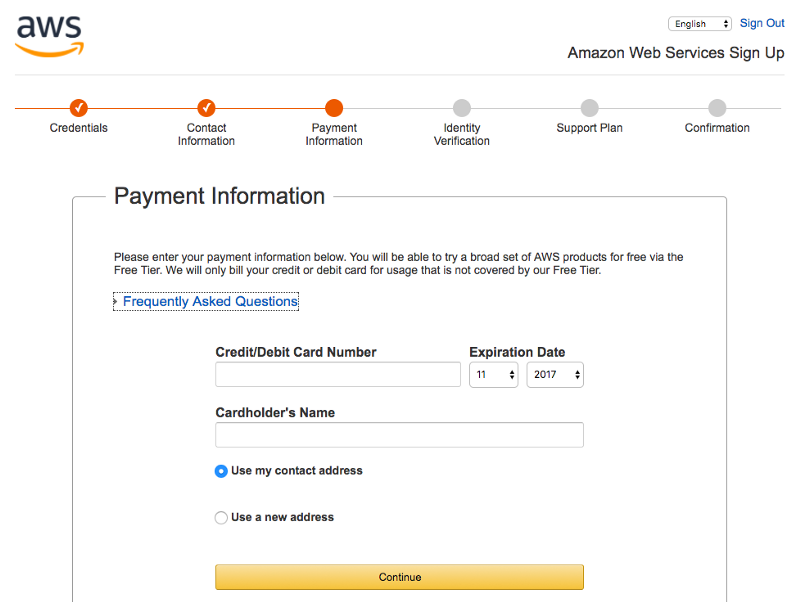This screenshot has width=800, height=602.
Task: Click the Confirmation step gray circle
Action: 717,108
